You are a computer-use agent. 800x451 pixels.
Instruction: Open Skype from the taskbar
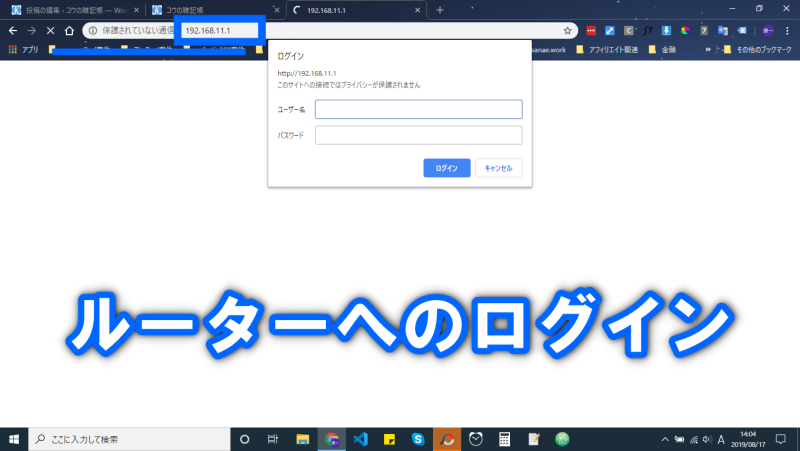tap(418, 439)
